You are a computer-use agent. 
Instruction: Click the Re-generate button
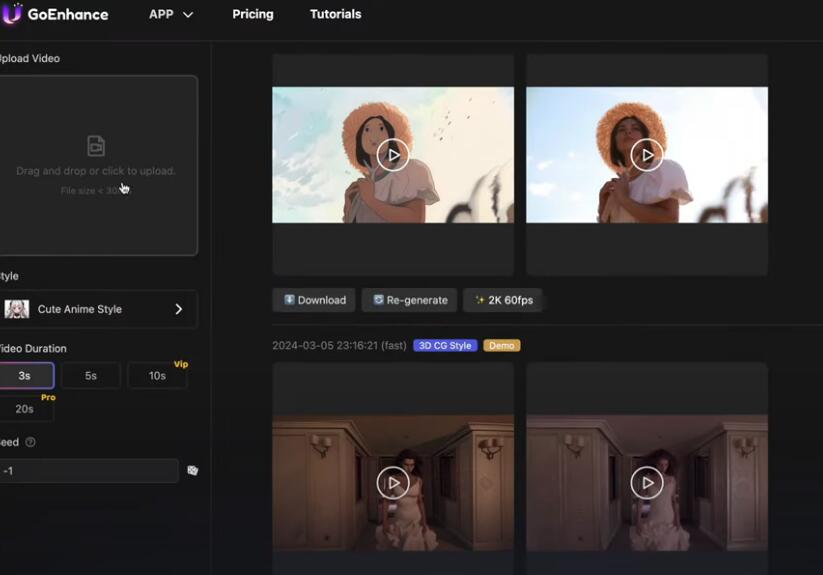409,300
